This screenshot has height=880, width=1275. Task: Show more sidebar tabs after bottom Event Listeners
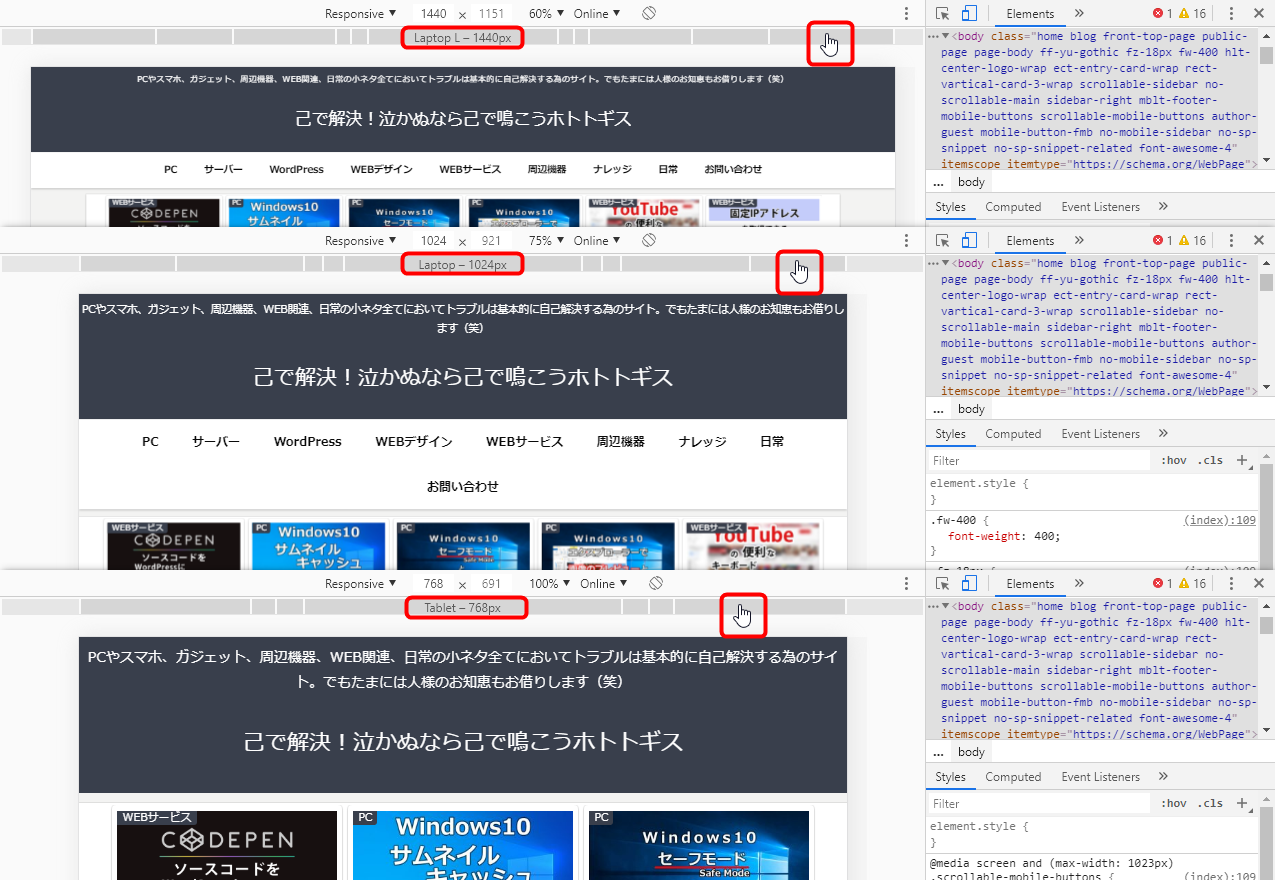(x=1163, y=777)
